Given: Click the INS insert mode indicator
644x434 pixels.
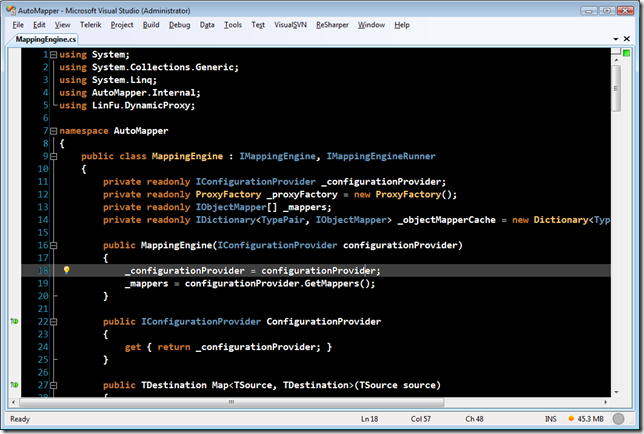Looking at the screenshot, I should point(550,419).
